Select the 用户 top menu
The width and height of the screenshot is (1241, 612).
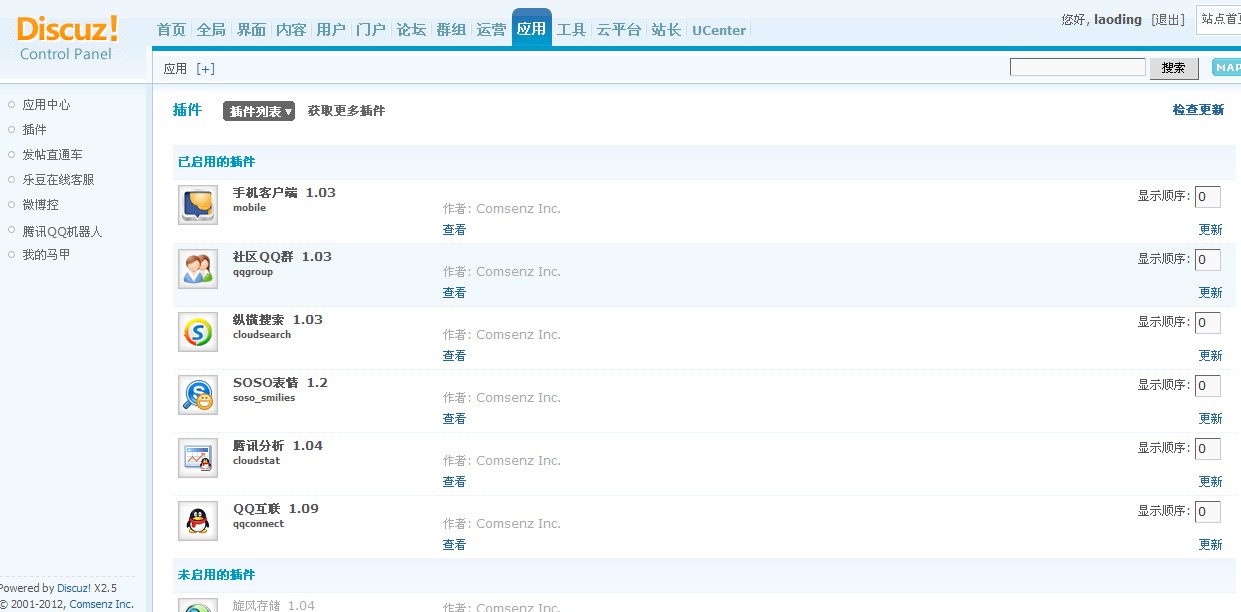(331, 30)
